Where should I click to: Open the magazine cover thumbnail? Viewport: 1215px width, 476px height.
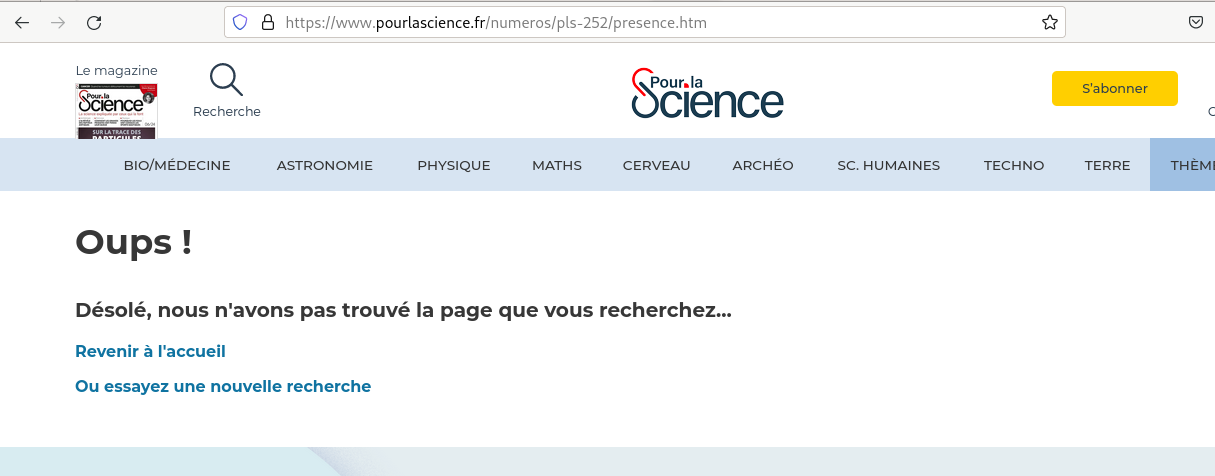coord(117,111)
